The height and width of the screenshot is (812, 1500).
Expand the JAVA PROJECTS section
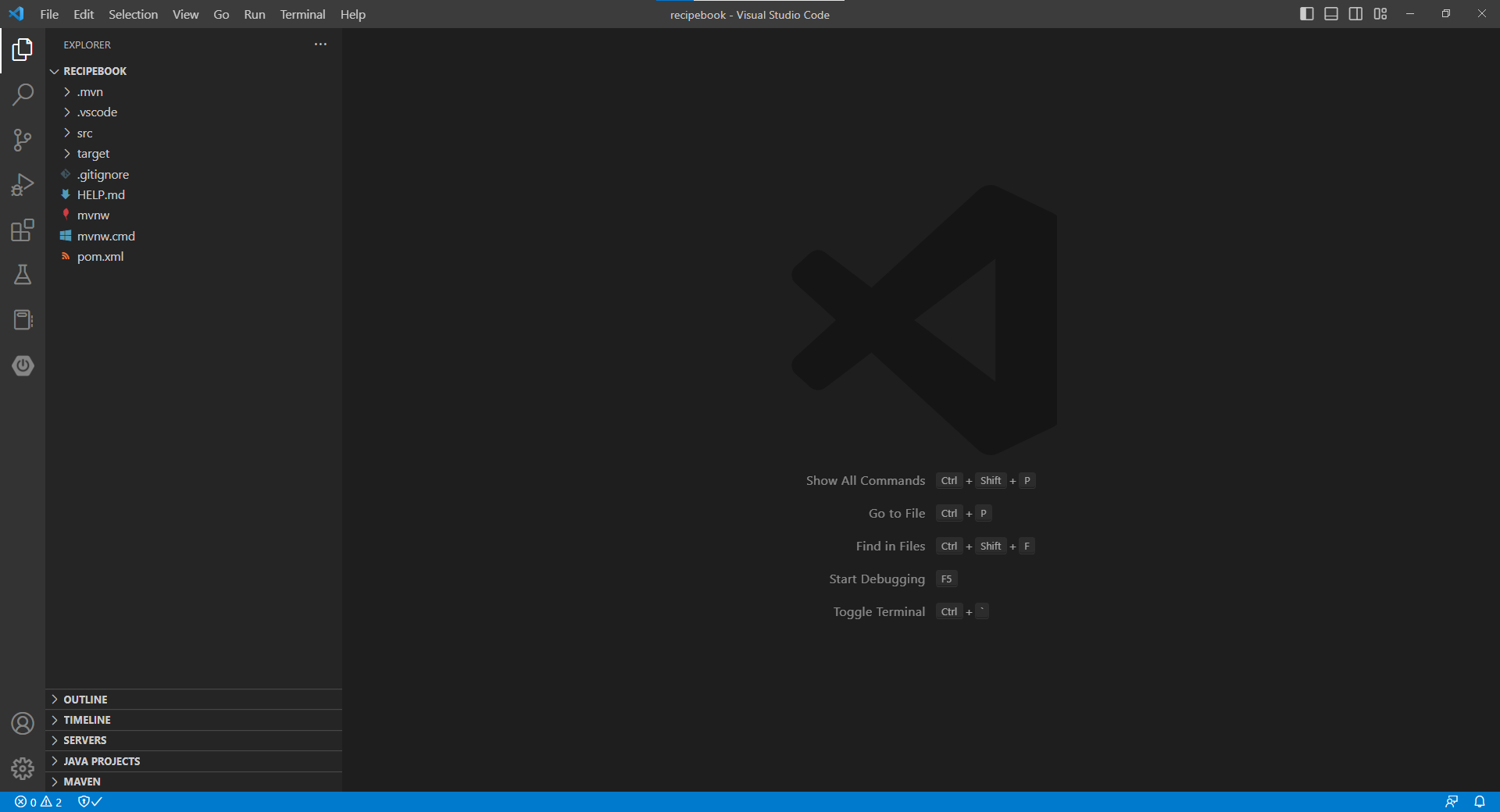(102, 761)
